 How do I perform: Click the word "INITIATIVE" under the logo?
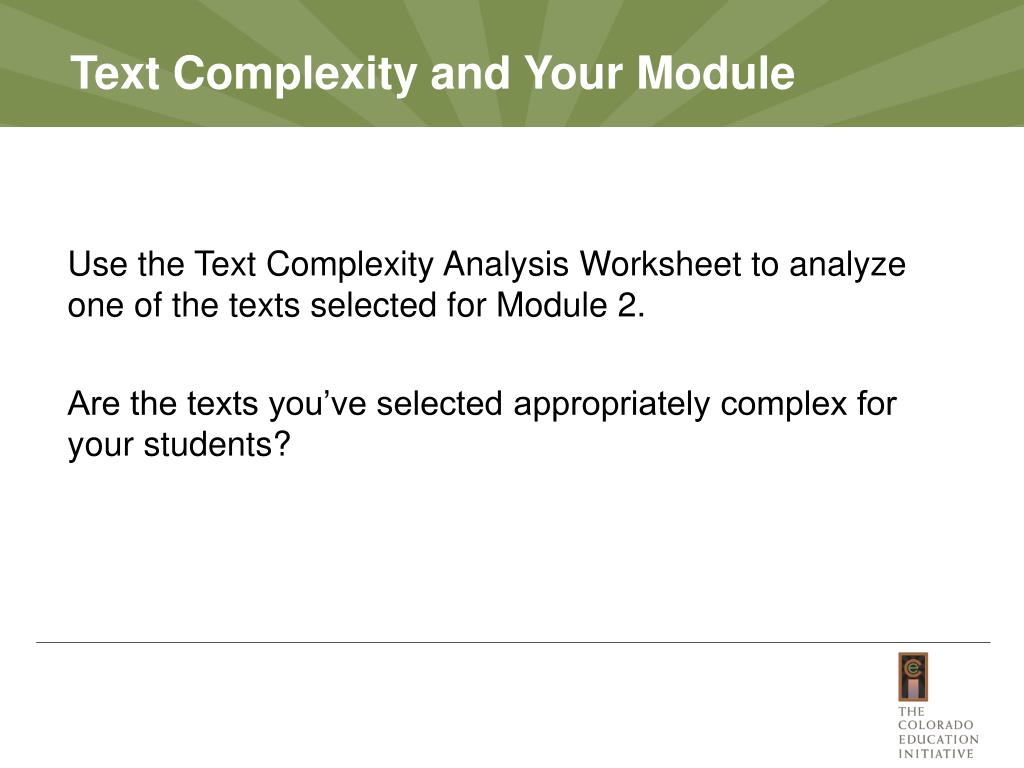click(935, 753)
